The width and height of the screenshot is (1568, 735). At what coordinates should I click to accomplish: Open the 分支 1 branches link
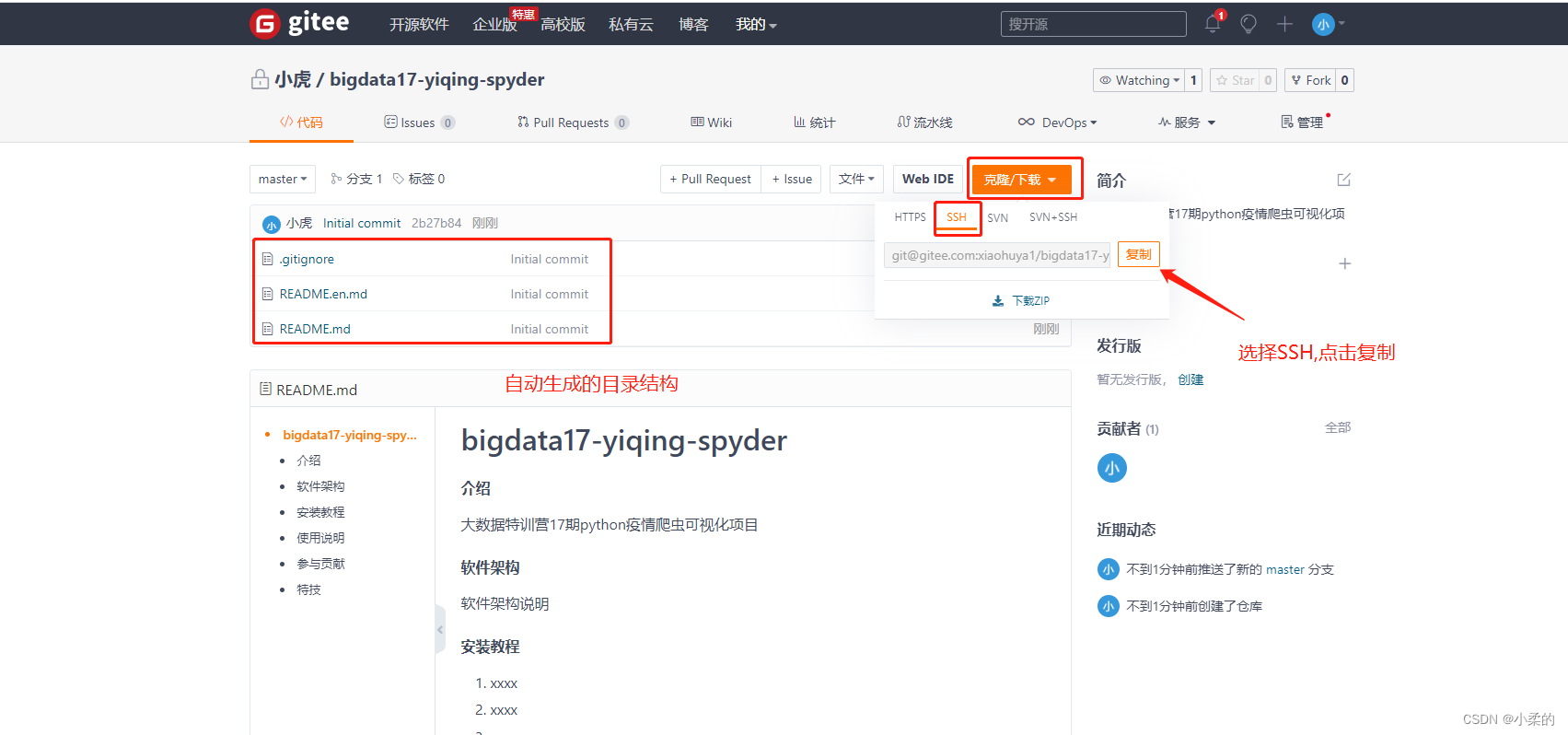point(356,179)
